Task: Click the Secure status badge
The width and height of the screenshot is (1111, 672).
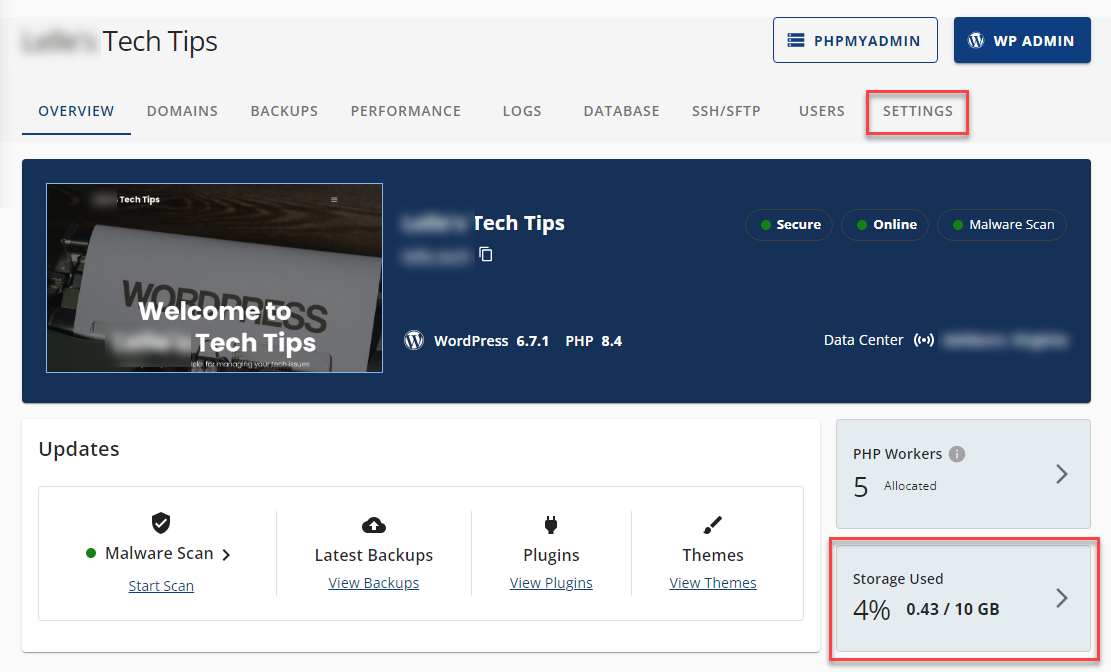Action: coord(789,225)
